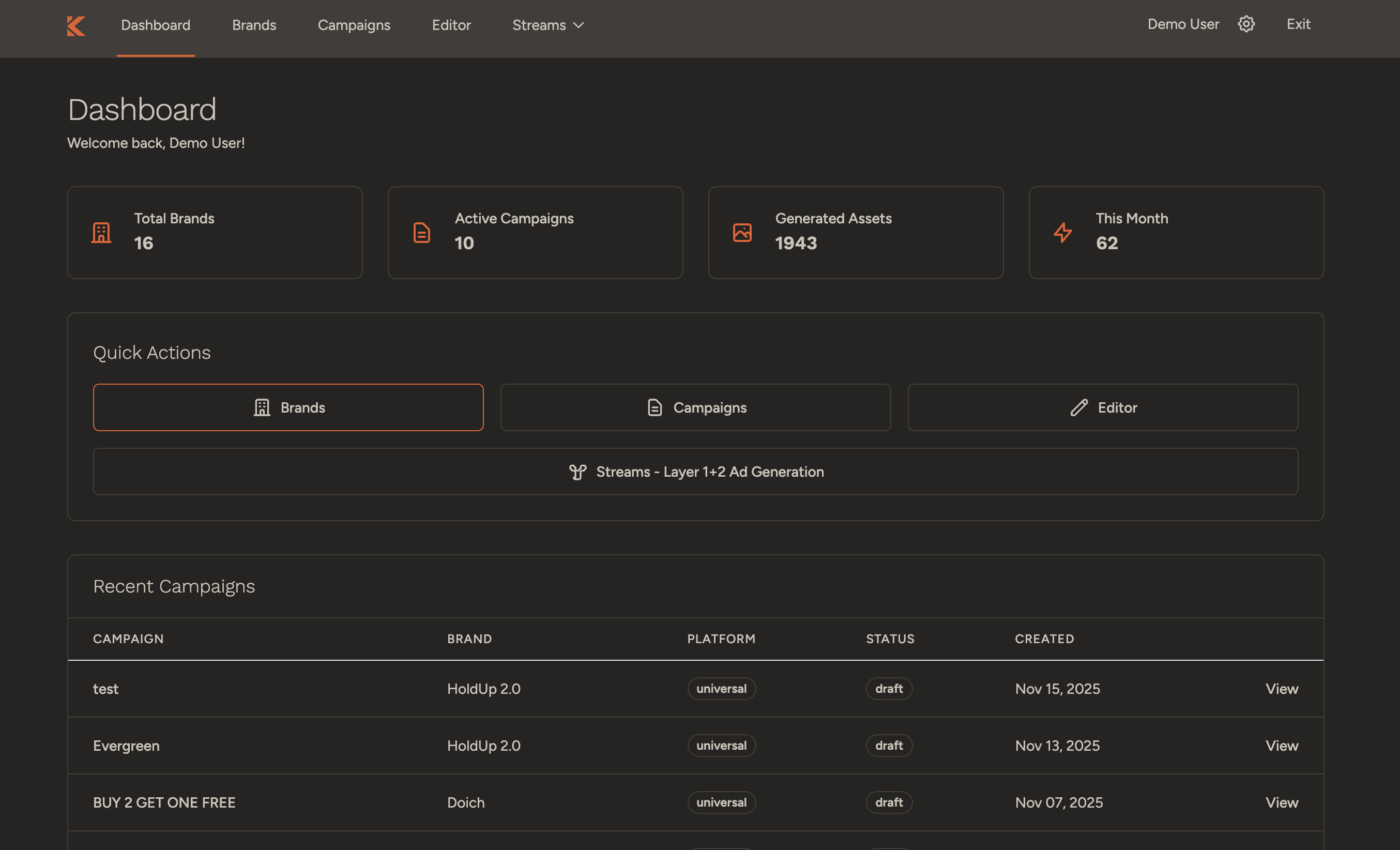Click the draft status badge on the test campaign
Viewport: 1400px width, 850px height.
(889, 689)
